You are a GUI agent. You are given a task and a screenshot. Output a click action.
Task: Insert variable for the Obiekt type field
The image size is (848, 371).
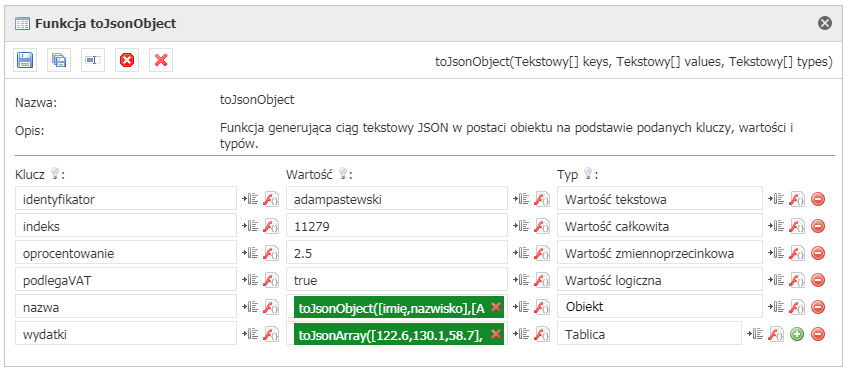(776, 307)
